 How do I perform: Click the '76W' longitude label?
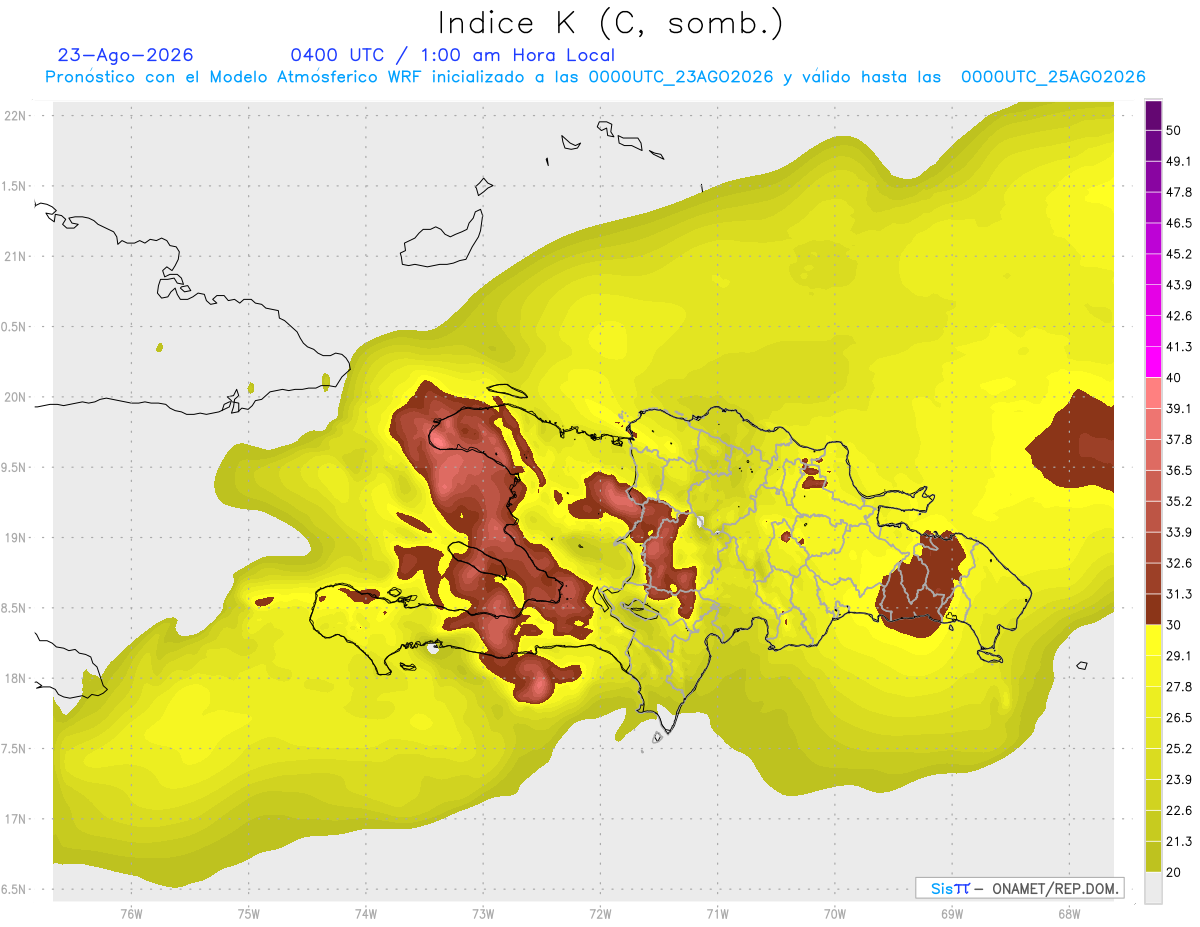(x=131, y=913)
